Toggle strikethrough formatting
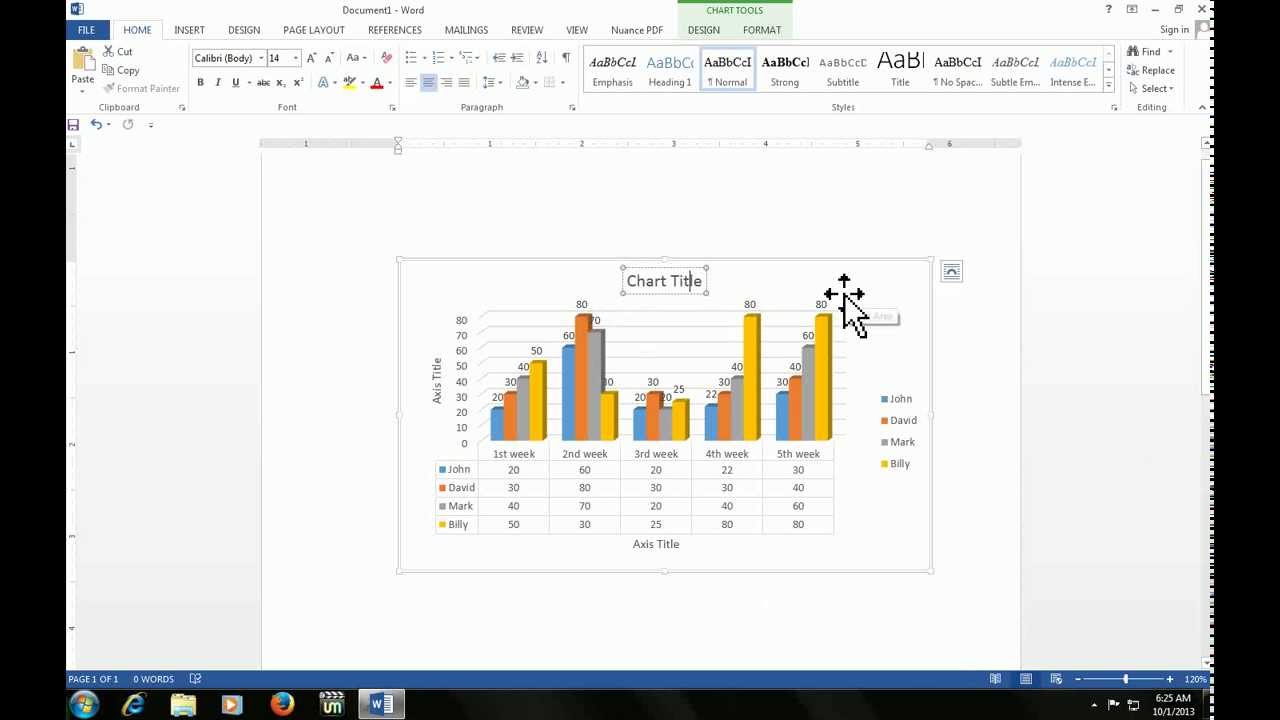 click(x=261, y=83)
